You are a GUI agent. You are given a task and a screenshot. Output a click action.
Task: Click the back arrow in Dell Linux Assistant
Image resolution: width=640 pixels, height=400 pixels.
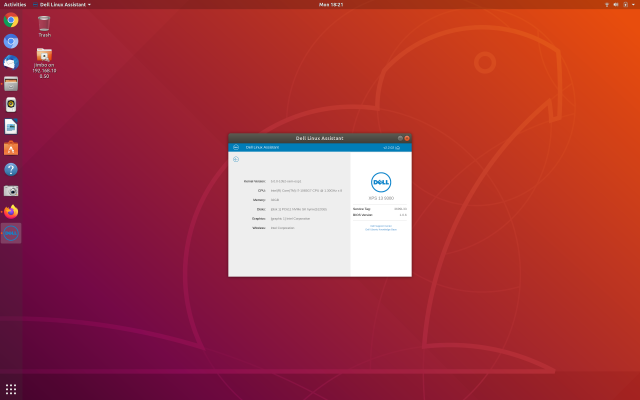point(236,159)
